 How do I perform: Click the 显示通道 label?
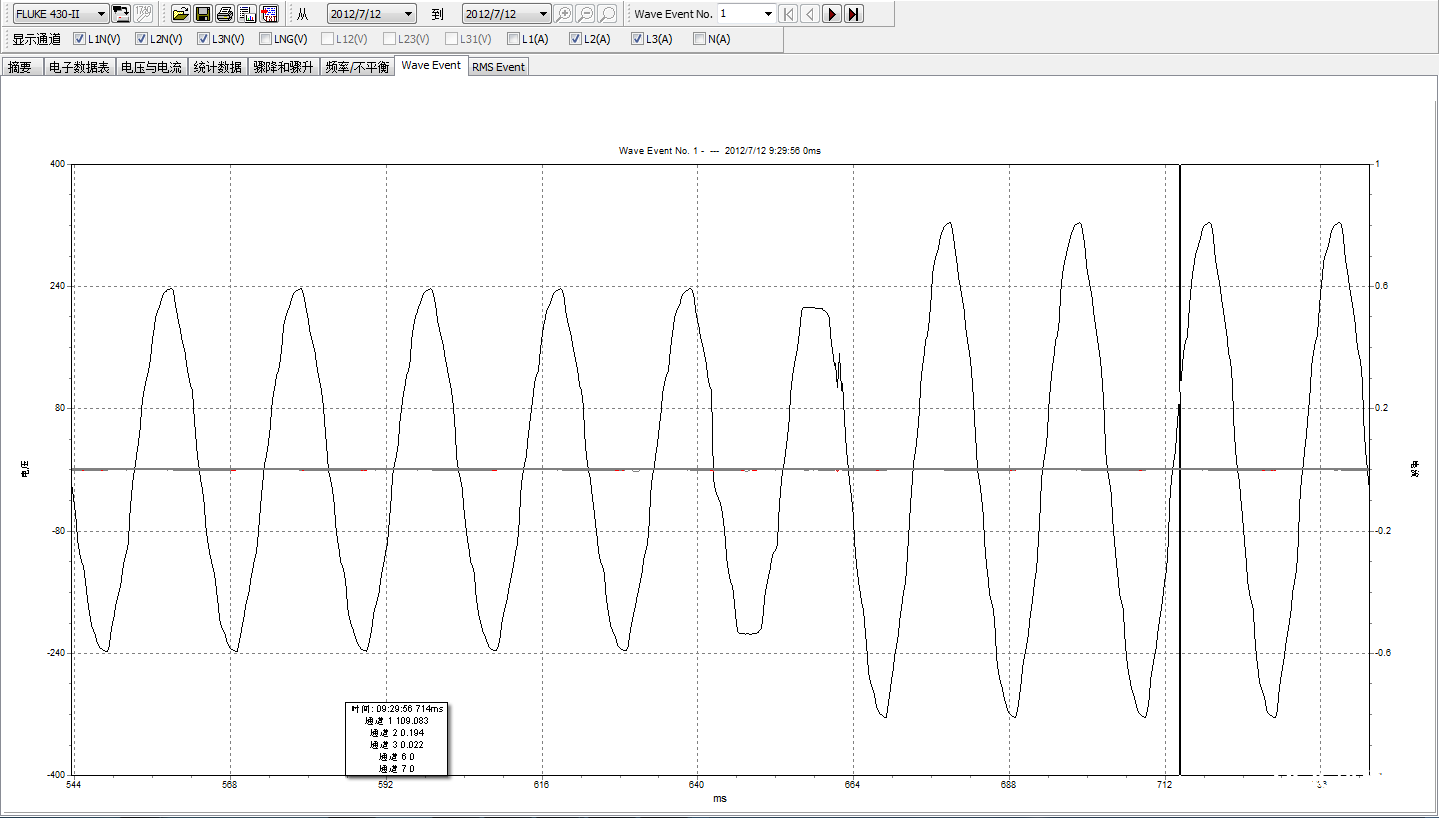[x=37, y=39]
